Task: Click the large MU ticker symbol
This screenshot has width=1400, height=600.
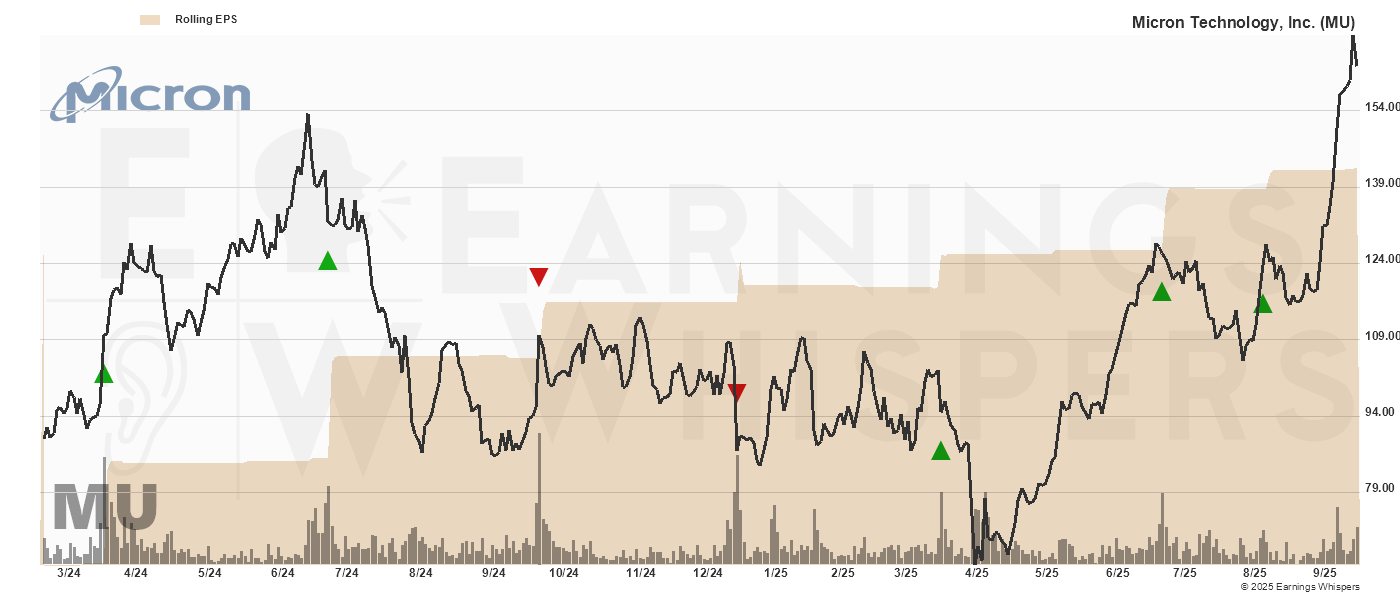Action: tap(105, 507)
